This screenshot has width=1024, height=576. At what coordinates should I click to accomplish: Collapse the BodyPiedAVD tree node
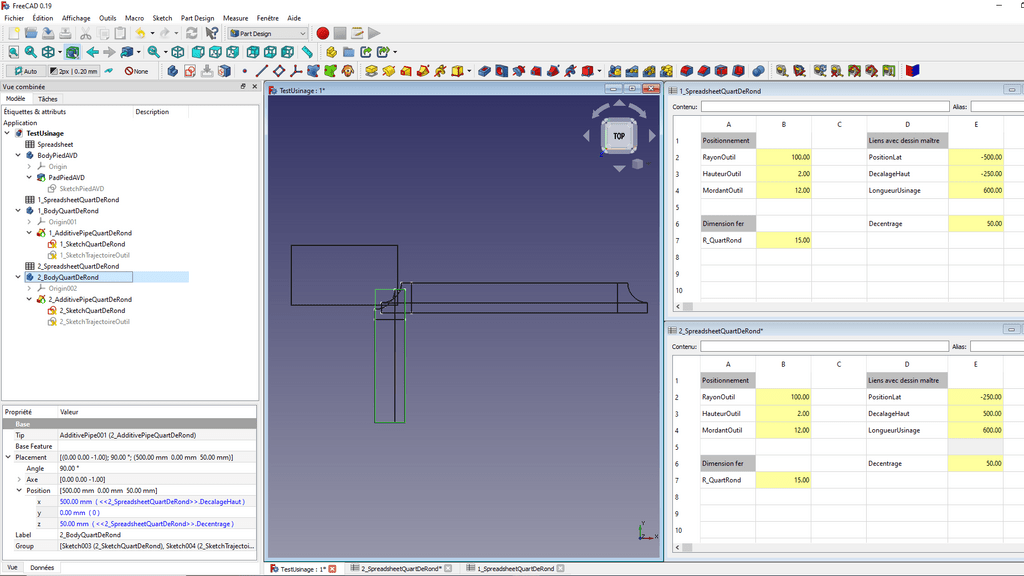pos(18,155)
